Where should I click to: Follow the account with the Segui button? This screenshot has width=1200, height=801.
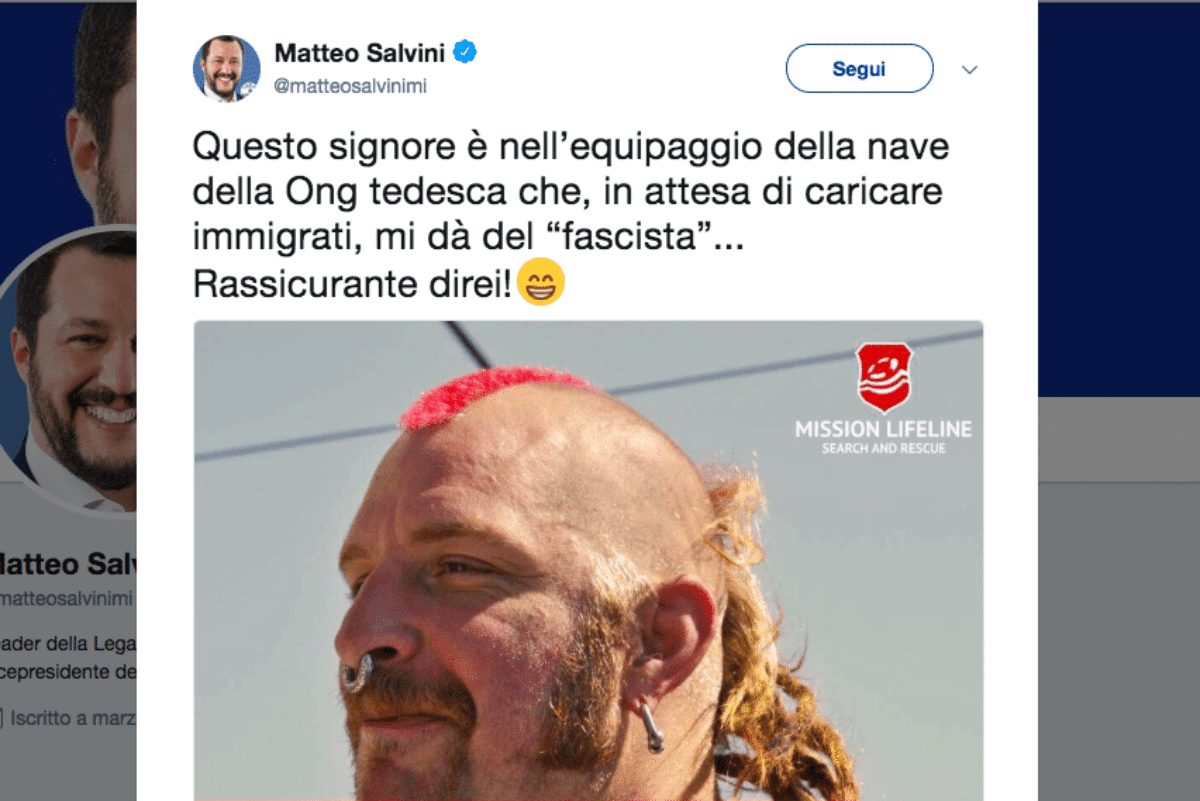click(x=859, y=69)
